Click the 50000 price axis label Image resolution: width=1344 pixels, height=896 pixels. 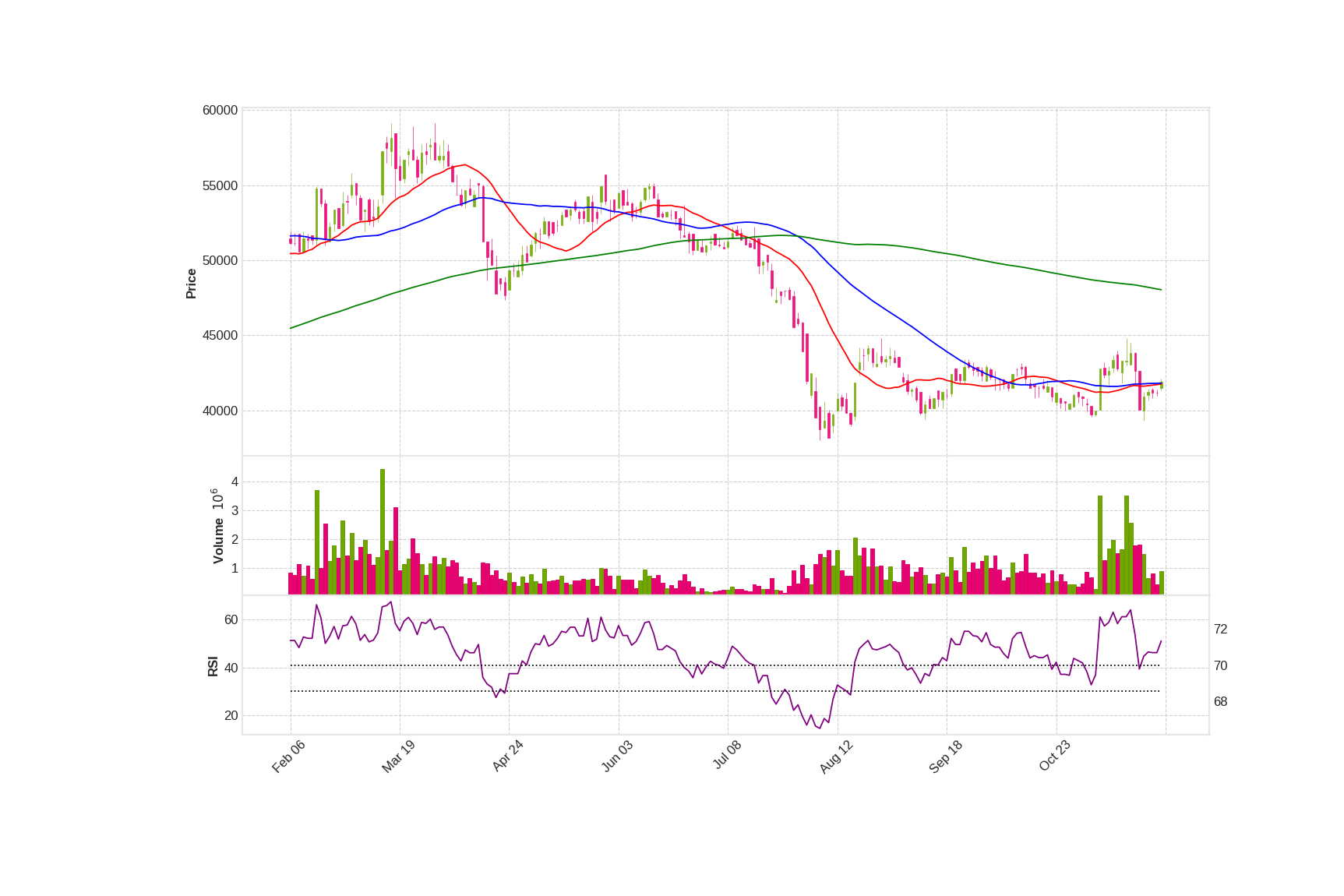point(220,260)
